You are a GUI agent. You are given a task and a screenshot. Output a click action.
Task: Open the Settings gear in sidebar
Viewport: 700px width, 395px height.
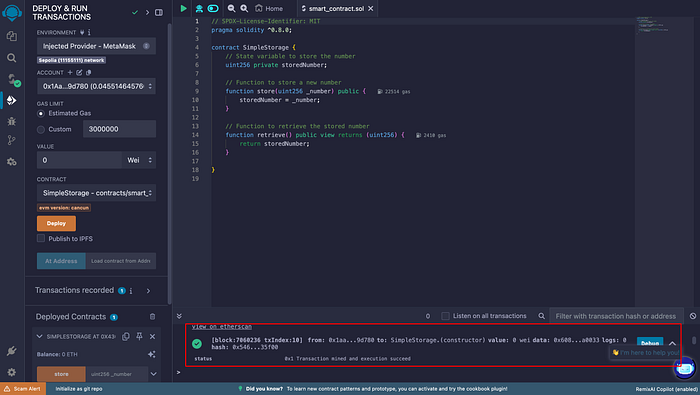click(x=12, y=371)
